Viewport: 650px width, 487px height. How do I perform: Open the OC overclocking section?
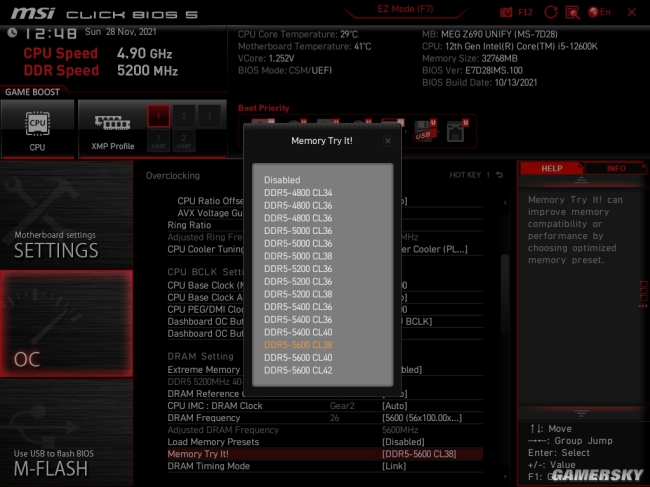tap(66, 324)
